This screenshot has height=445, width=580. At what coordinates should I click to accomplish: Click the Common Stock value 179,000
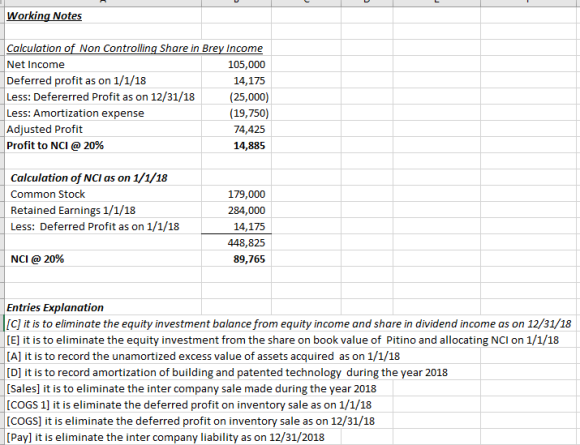point(246,194)
